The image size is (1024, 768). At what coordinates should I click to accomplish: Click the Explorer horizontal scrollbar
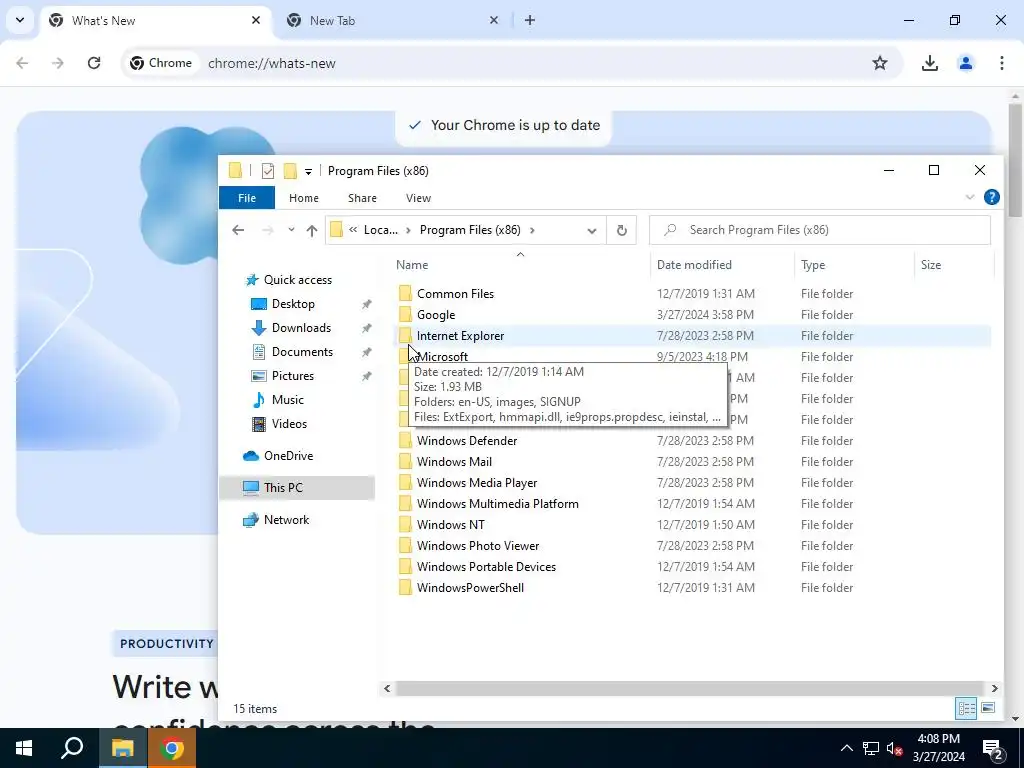pos(690,688)
